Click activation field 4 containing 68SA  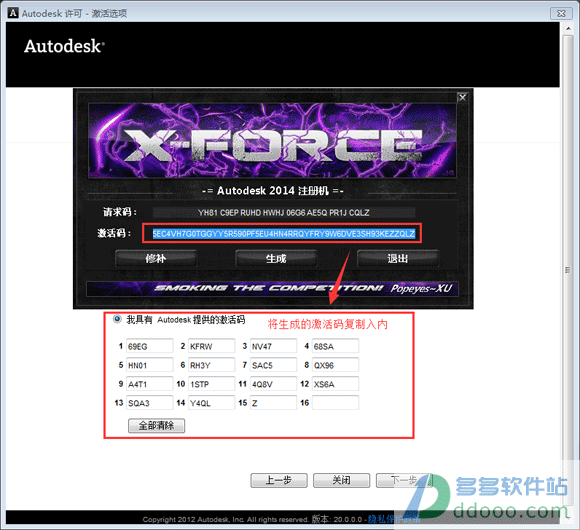click(x=335, y=346)
